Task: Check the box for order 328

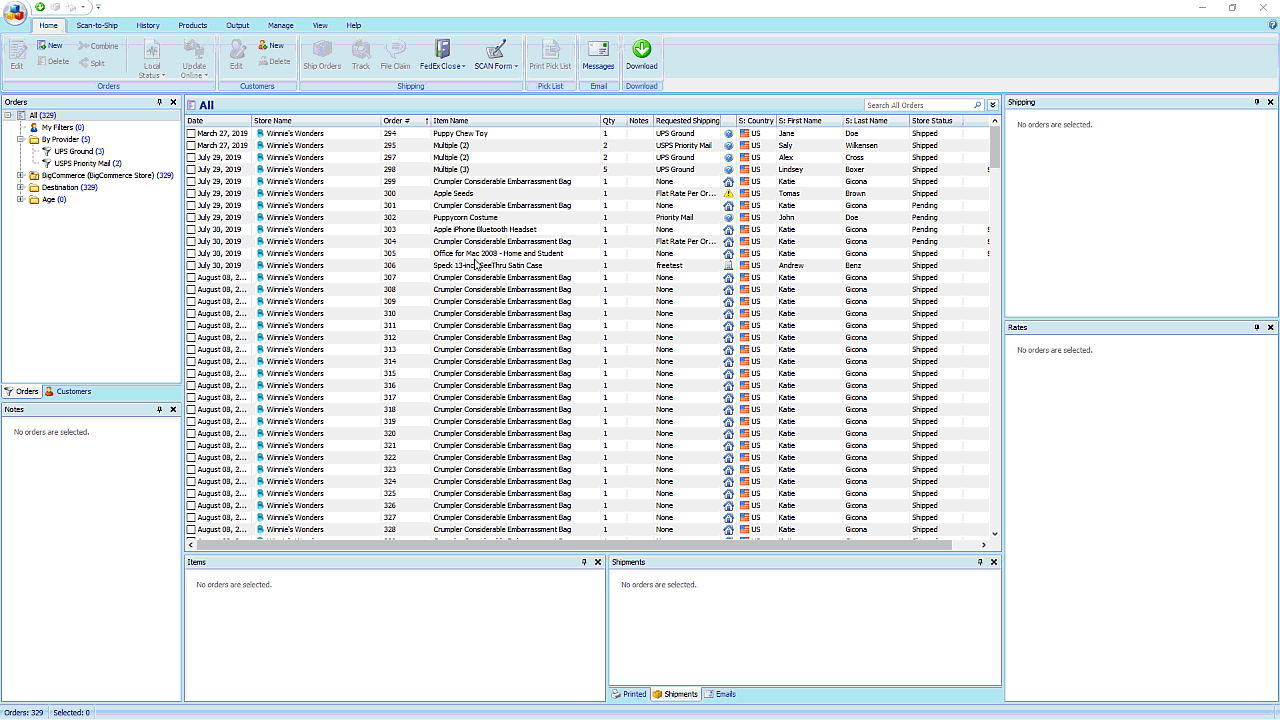Action: coord(191,529)
